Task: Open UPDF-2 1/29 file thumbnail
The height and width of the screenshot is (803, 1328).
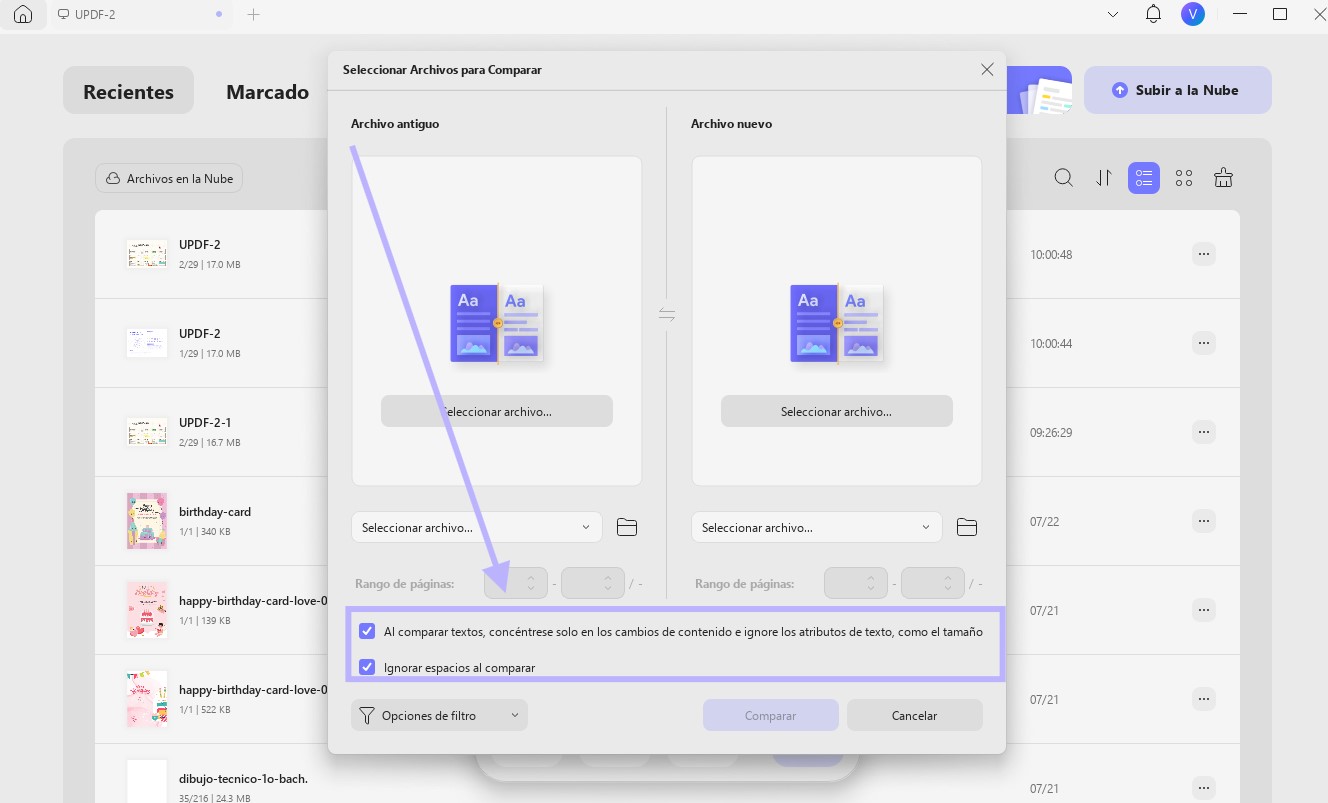Action: coord(147,343)
